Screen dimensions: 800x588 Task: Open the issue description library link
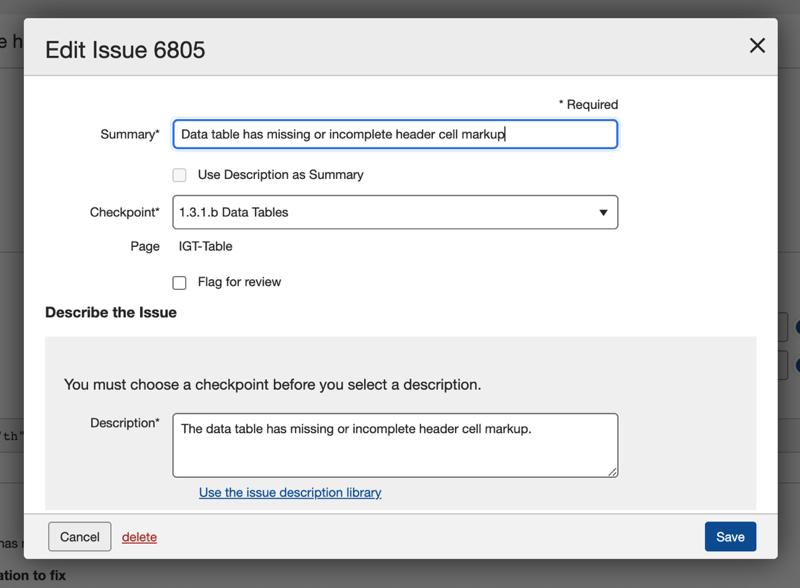[290, 492]
